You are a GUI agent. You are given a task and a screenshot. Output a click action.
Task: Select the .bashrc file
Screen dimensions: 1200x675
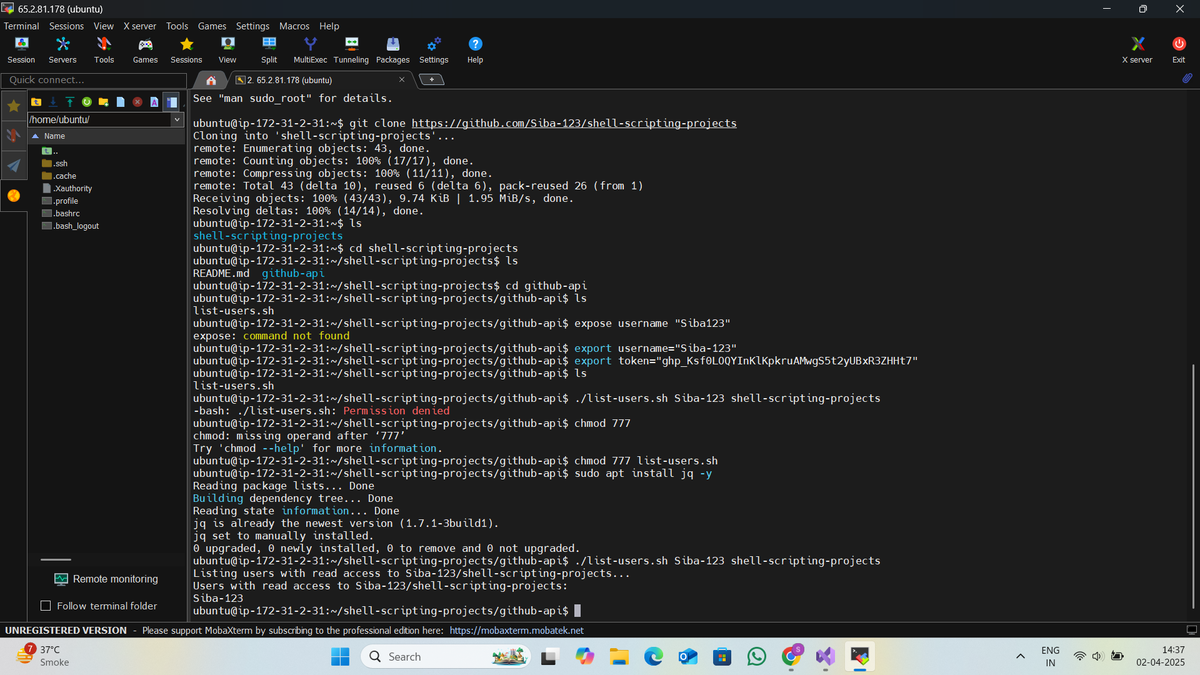pos(60,213)
